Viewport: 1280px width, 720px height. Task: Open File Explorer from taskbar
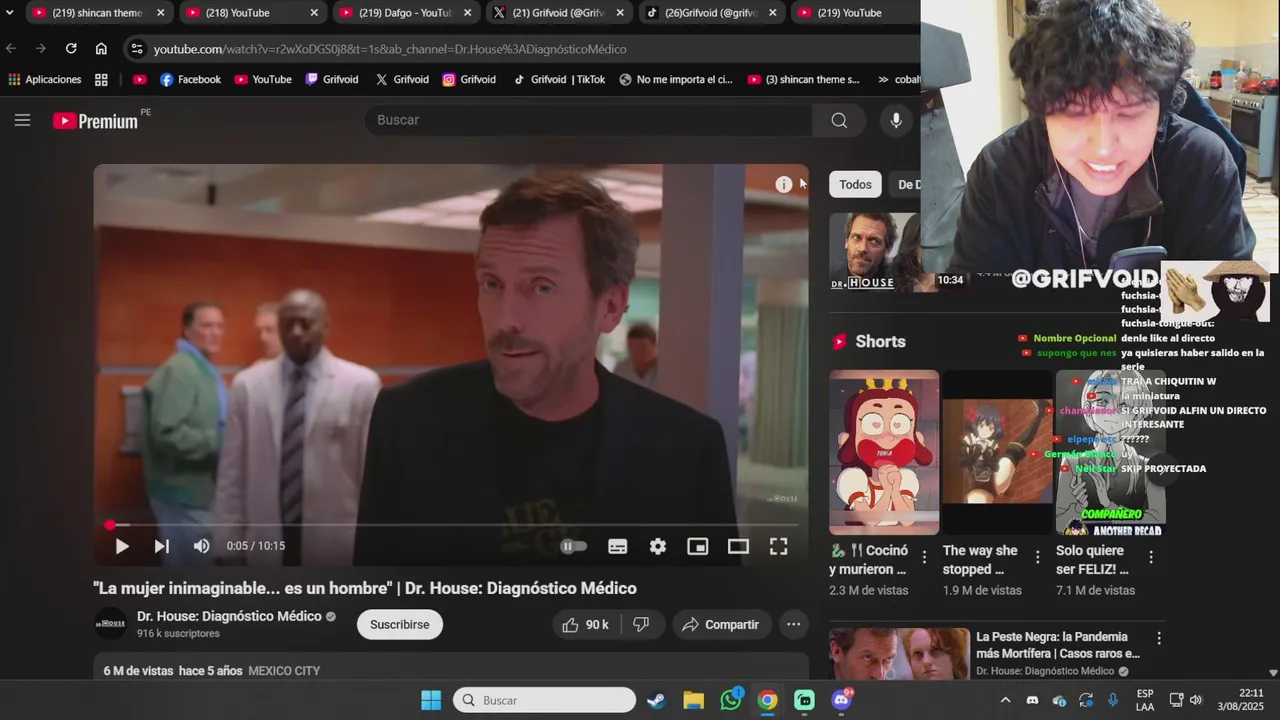[x=693, y=700]
